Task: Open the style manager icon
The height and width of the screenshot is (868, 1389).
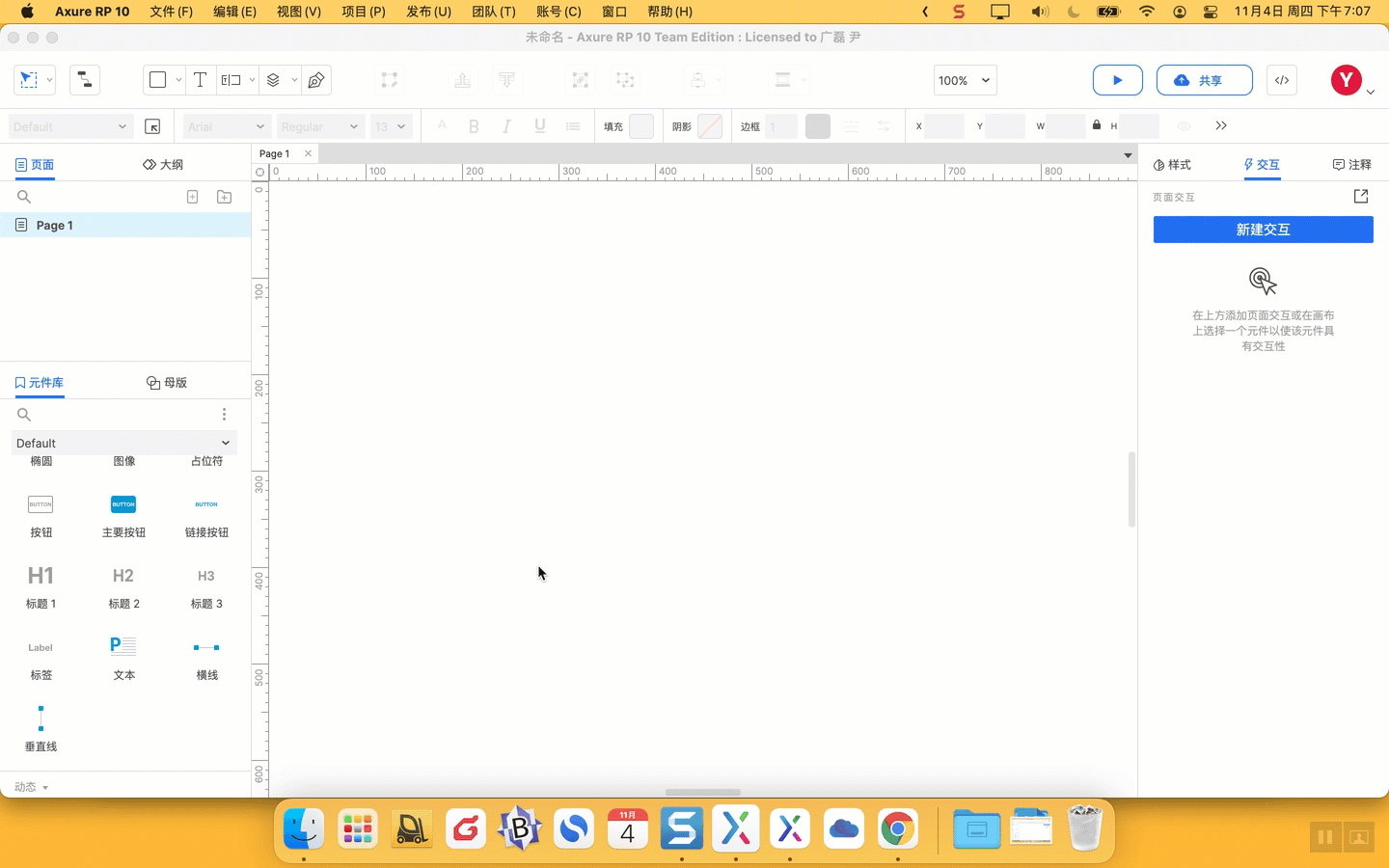Action: [152, 126]
